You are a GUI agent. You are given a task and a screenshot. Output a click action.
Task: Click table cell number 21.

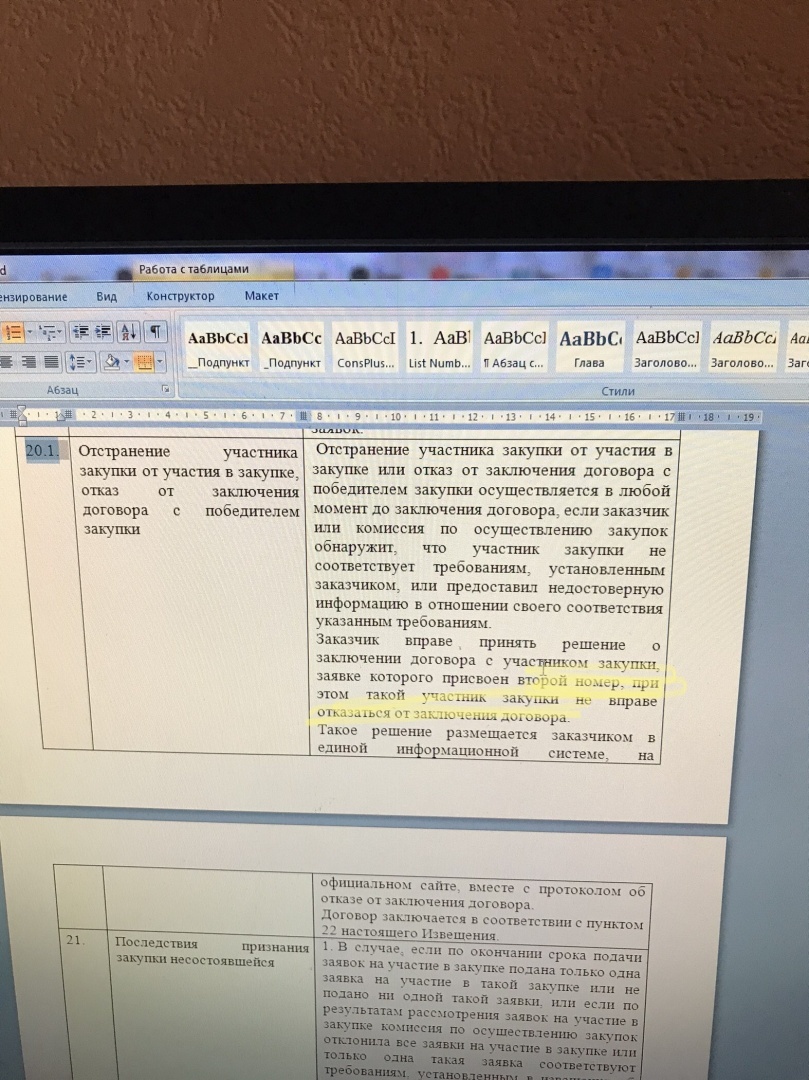click(76, 939)
